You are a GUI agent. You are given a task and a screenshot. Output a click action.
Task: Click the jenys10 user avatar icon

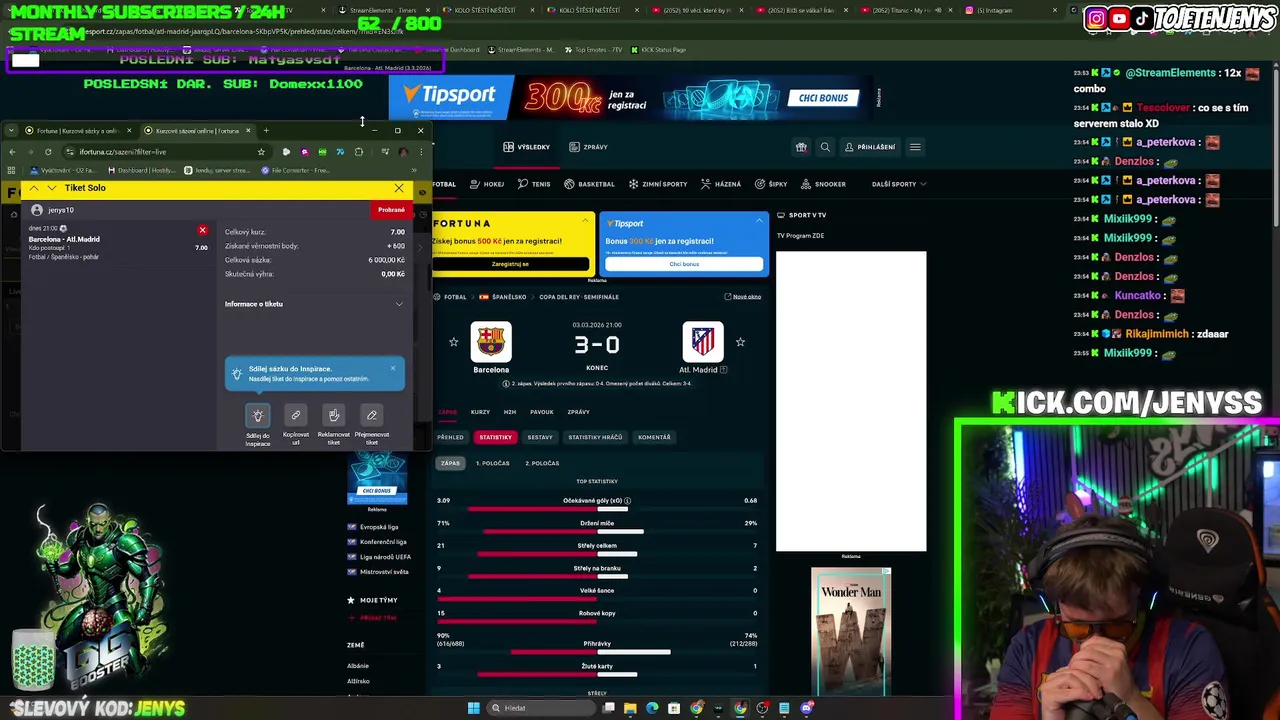tap(37, 210)
